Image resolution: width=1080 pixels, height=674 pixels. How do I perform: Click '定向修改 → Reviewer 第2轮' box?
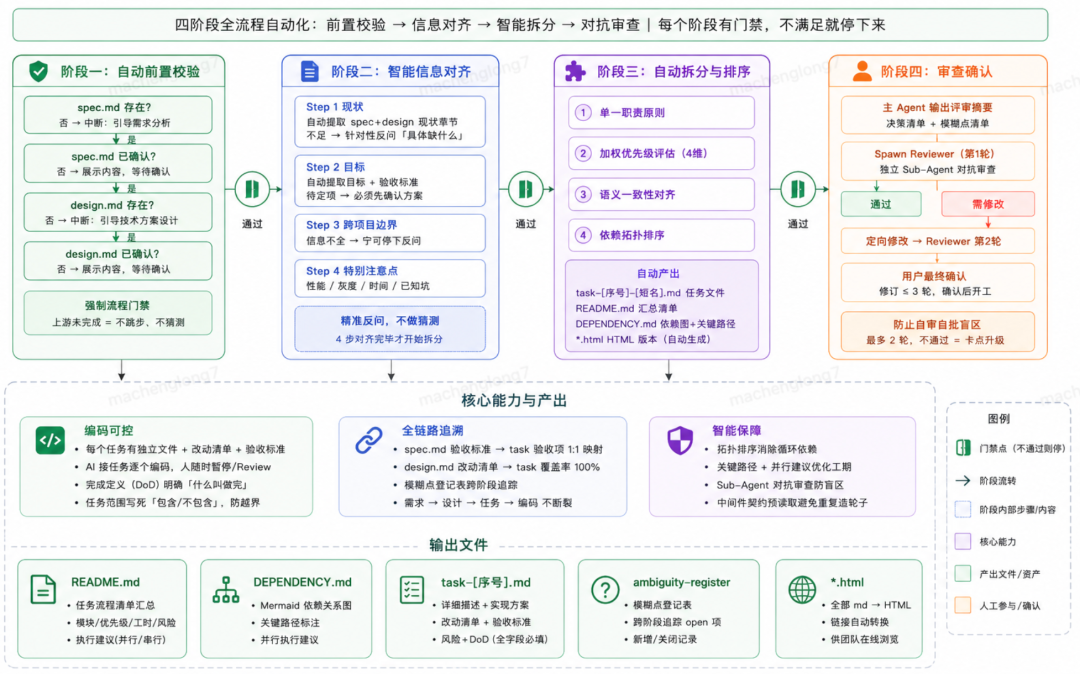pyautogui.click(x=937, y=241)
